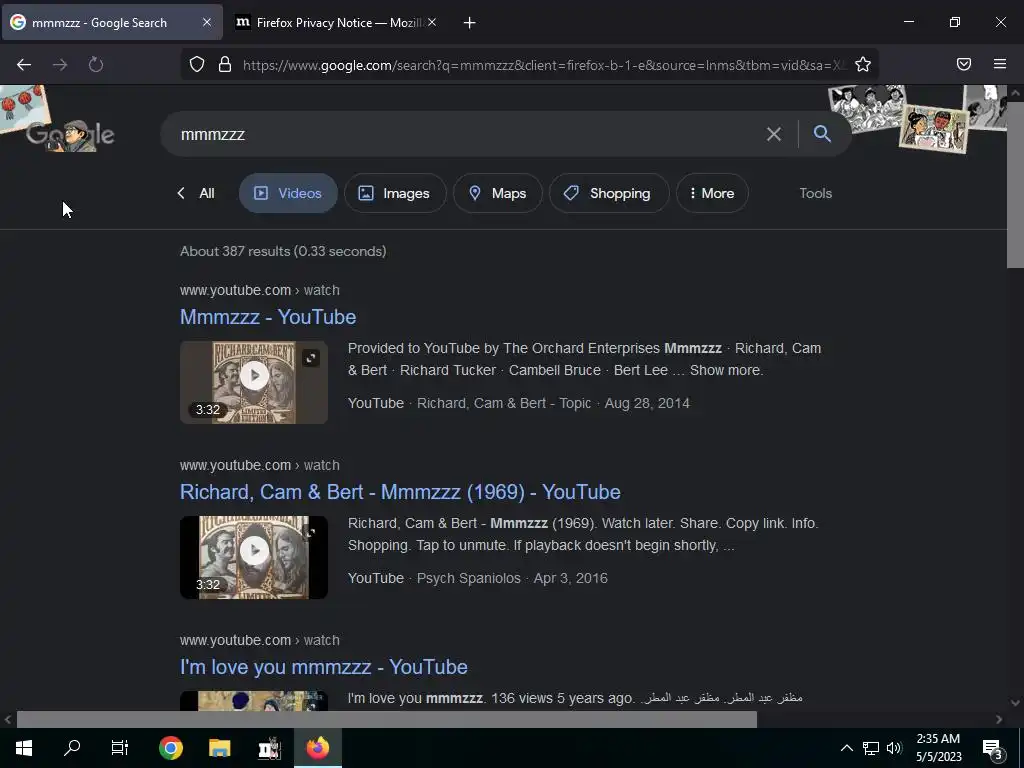Click Show more in first result description

(x=726, y=370)
